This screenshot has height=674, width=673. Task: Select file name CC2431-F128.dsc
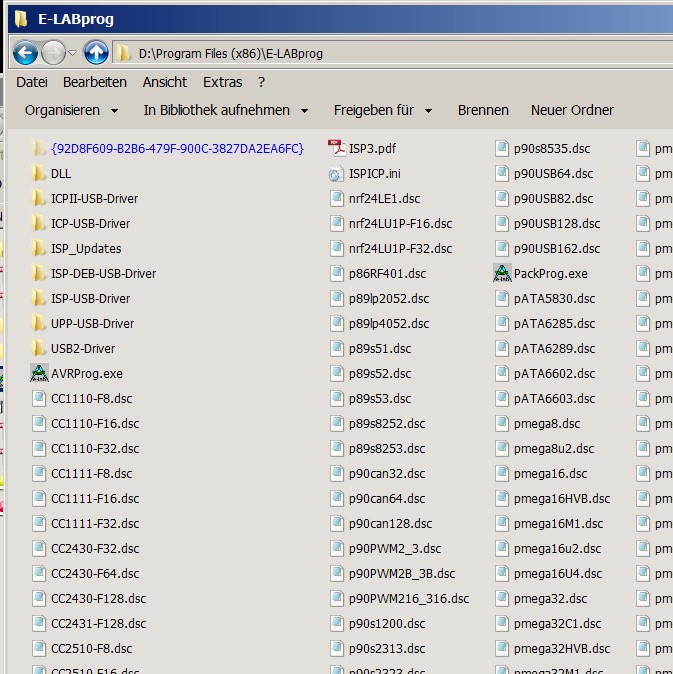[98, 623]
